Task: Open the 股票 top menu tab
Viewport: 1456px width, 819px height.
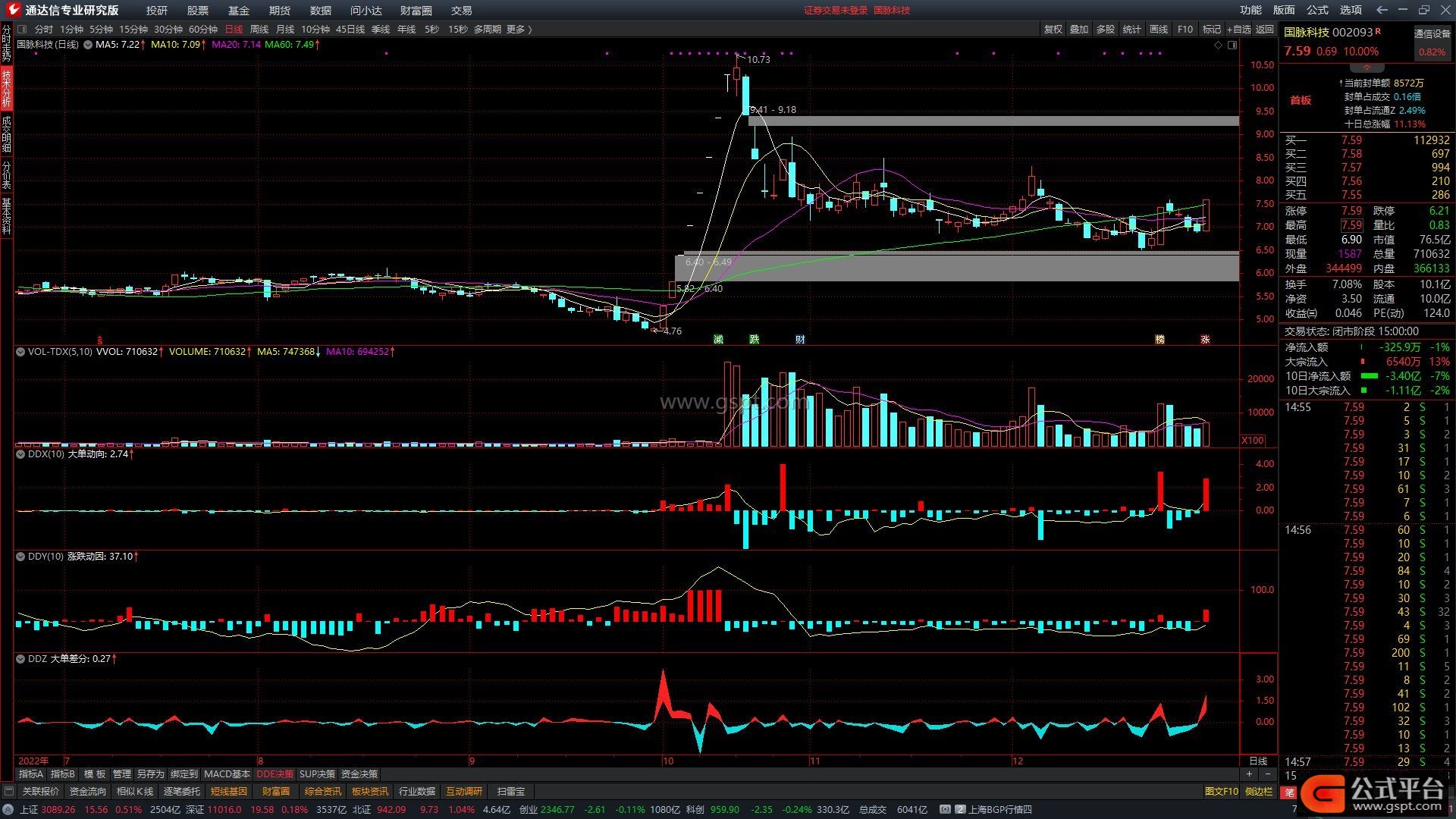Action: point(198,11)
